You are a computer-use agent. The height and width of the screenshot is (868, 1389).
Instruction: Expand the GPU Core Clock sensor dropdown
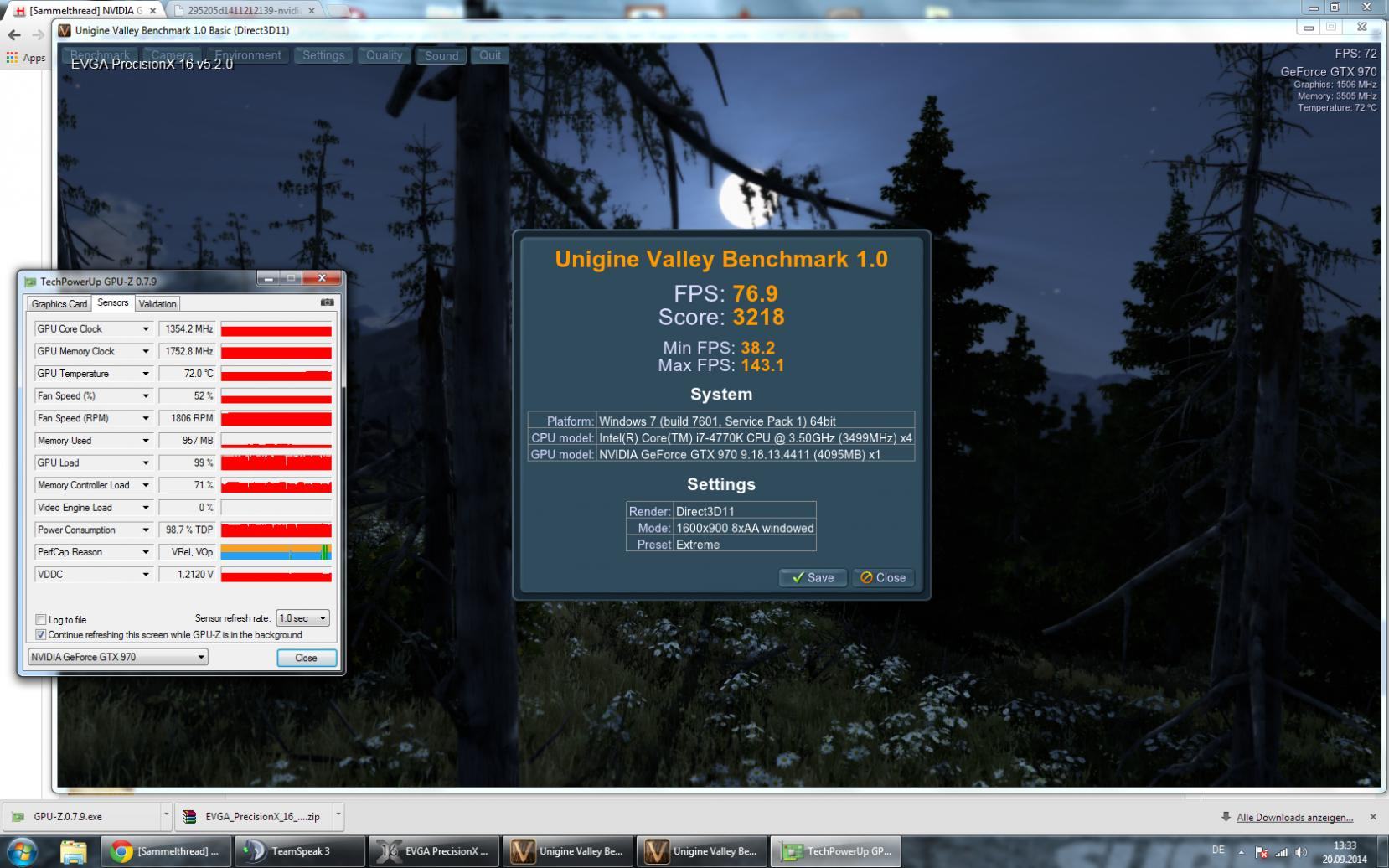point(146,329)
